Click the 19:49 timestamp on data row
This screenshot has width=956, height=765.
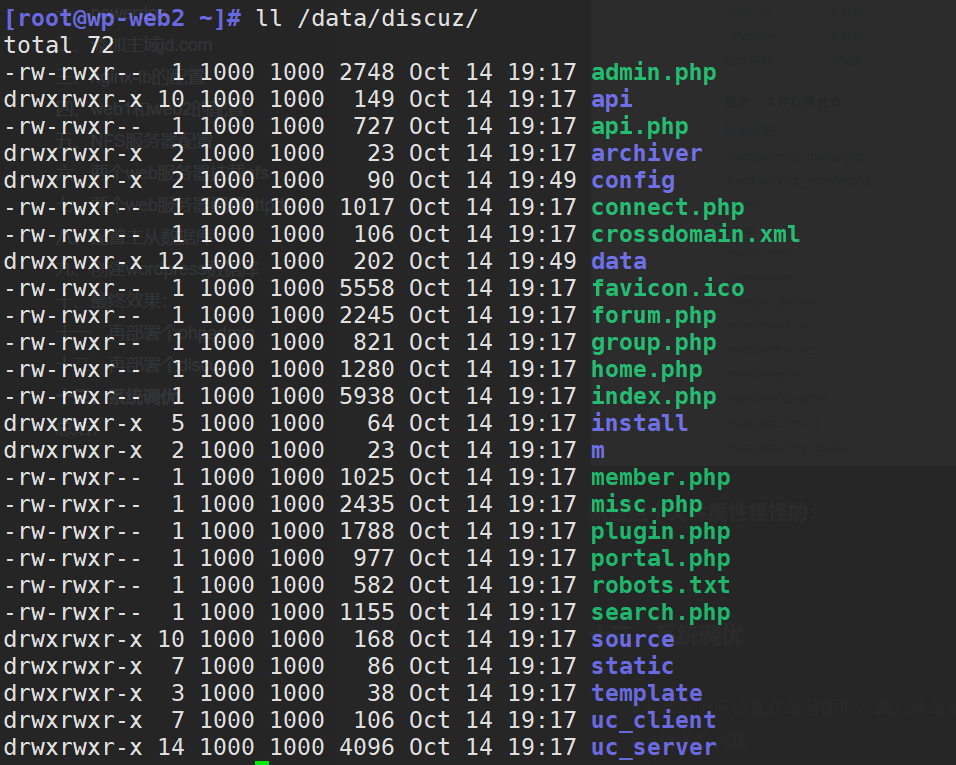542,262
